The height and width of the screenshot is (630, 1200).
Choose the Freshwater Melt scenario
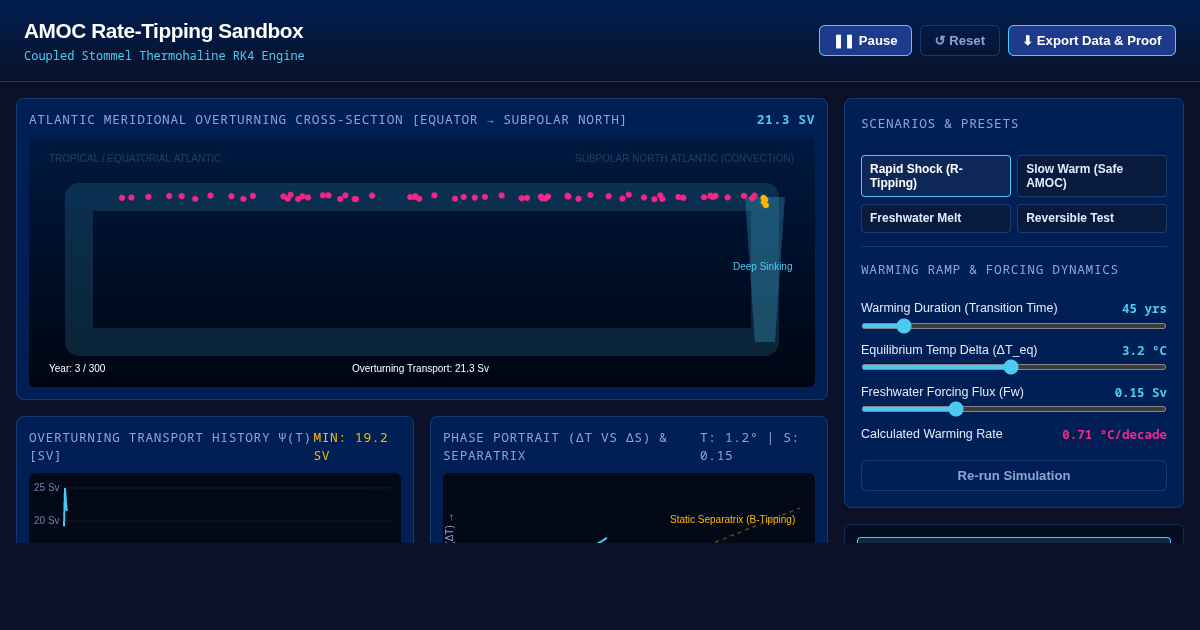click(936, 218)
